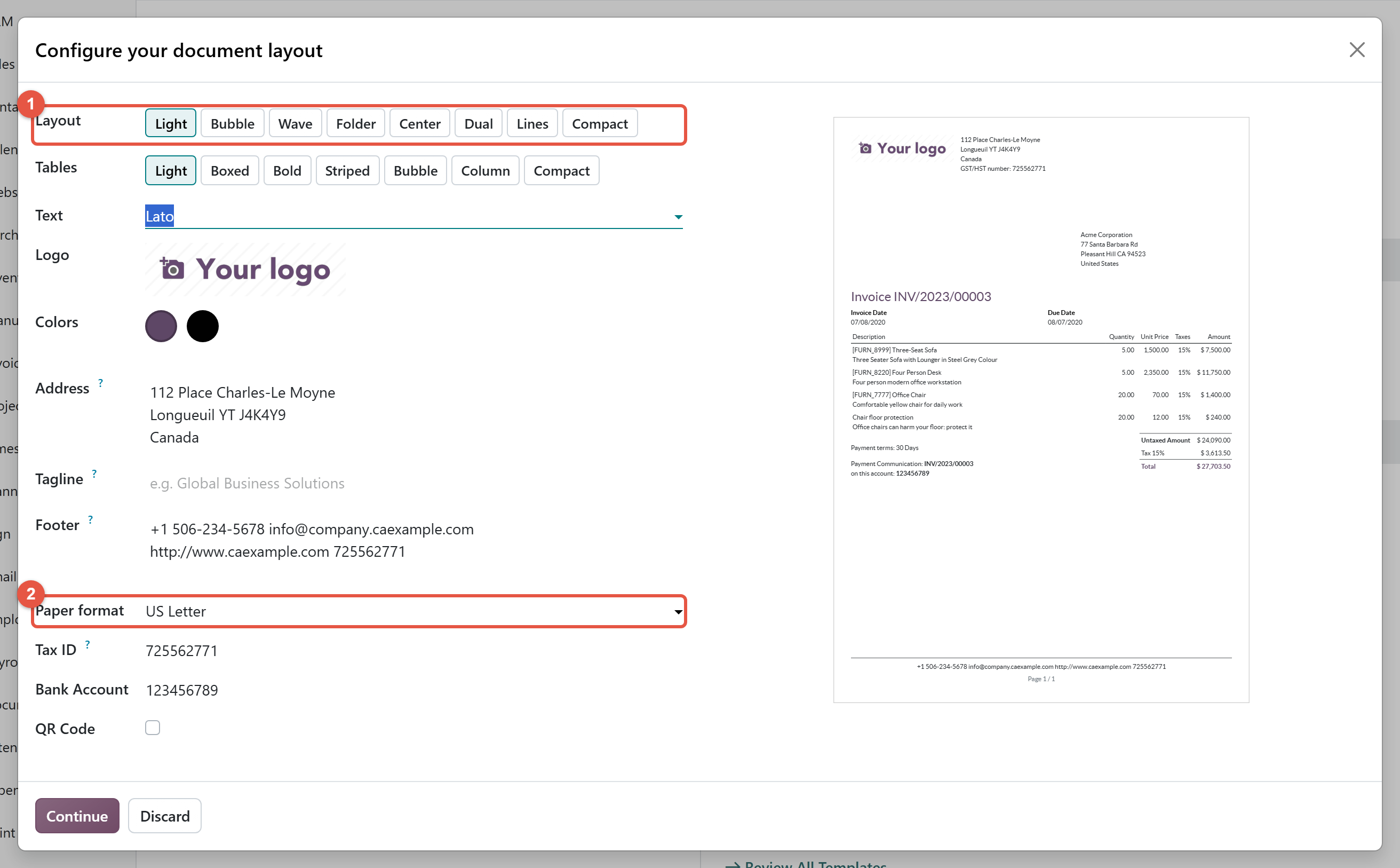Image resolution: width=1400 pixels, height=868 pixels.
Task: Set Tables style to Column
Action: pos(486,170)
